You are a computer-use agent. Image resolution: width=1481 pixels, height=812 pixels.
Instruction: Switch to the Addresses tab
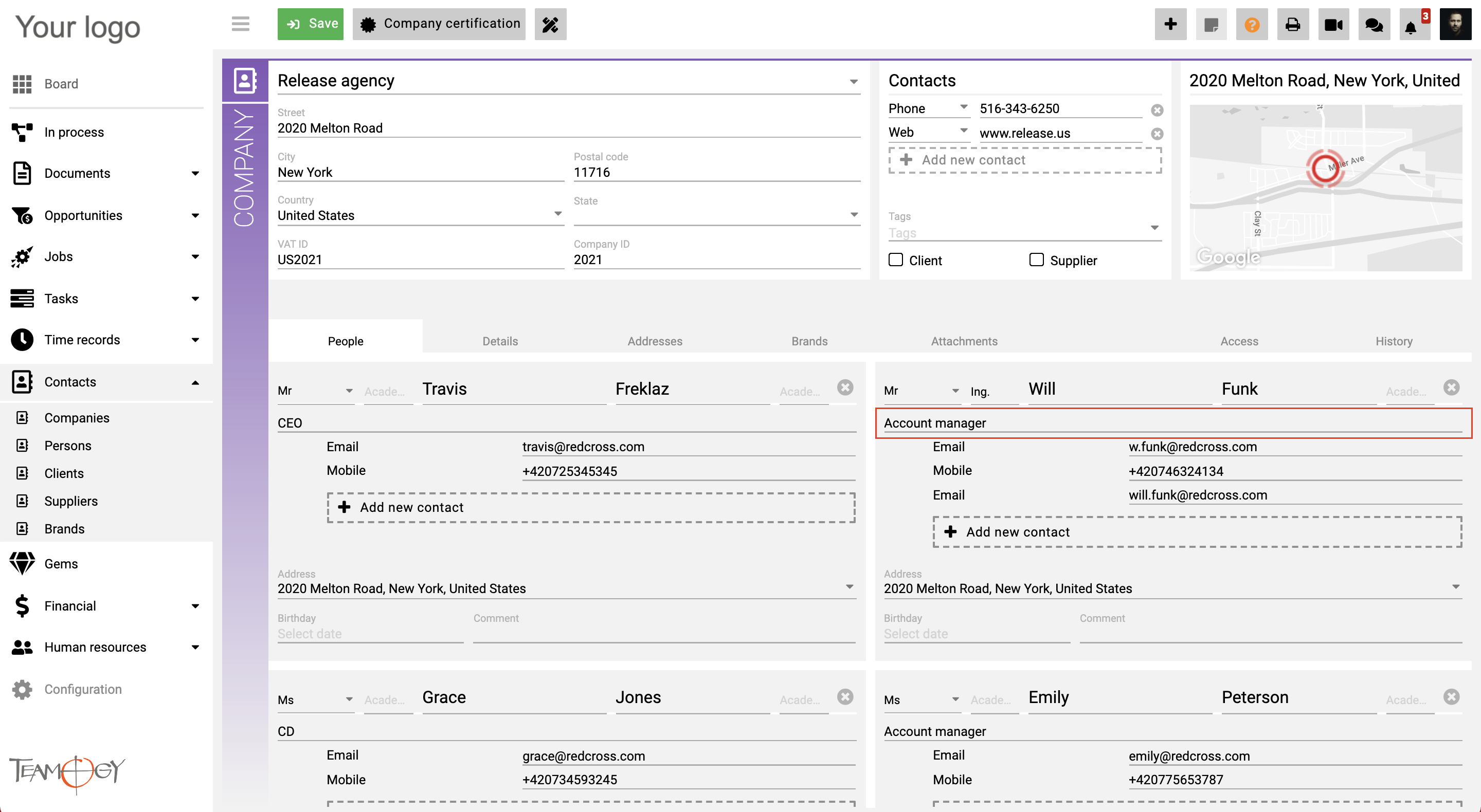655,341
